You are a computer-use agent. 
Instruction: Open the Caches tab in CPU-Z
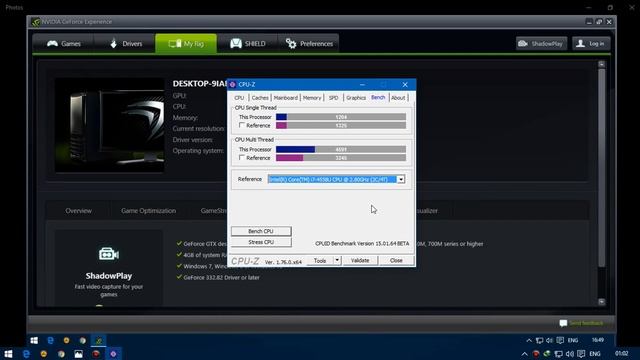pos(260,98)
